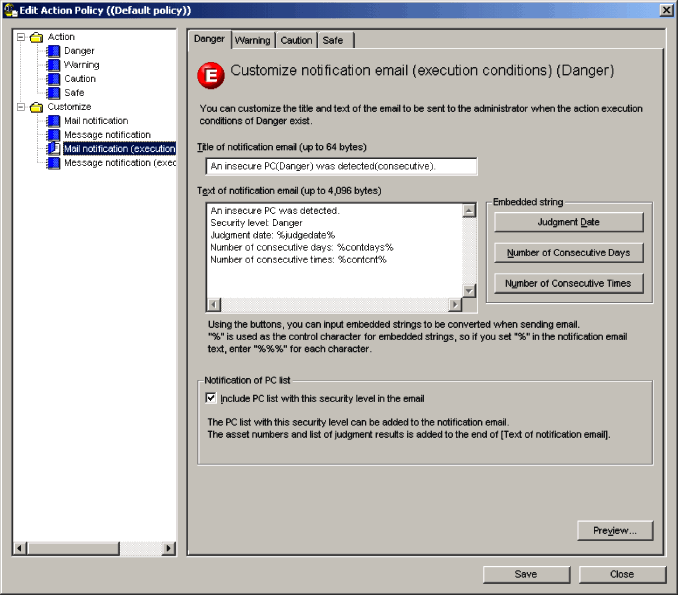Toggle Include PC list in the email
This screenshot has height=595, width=678.
(211, 398)
